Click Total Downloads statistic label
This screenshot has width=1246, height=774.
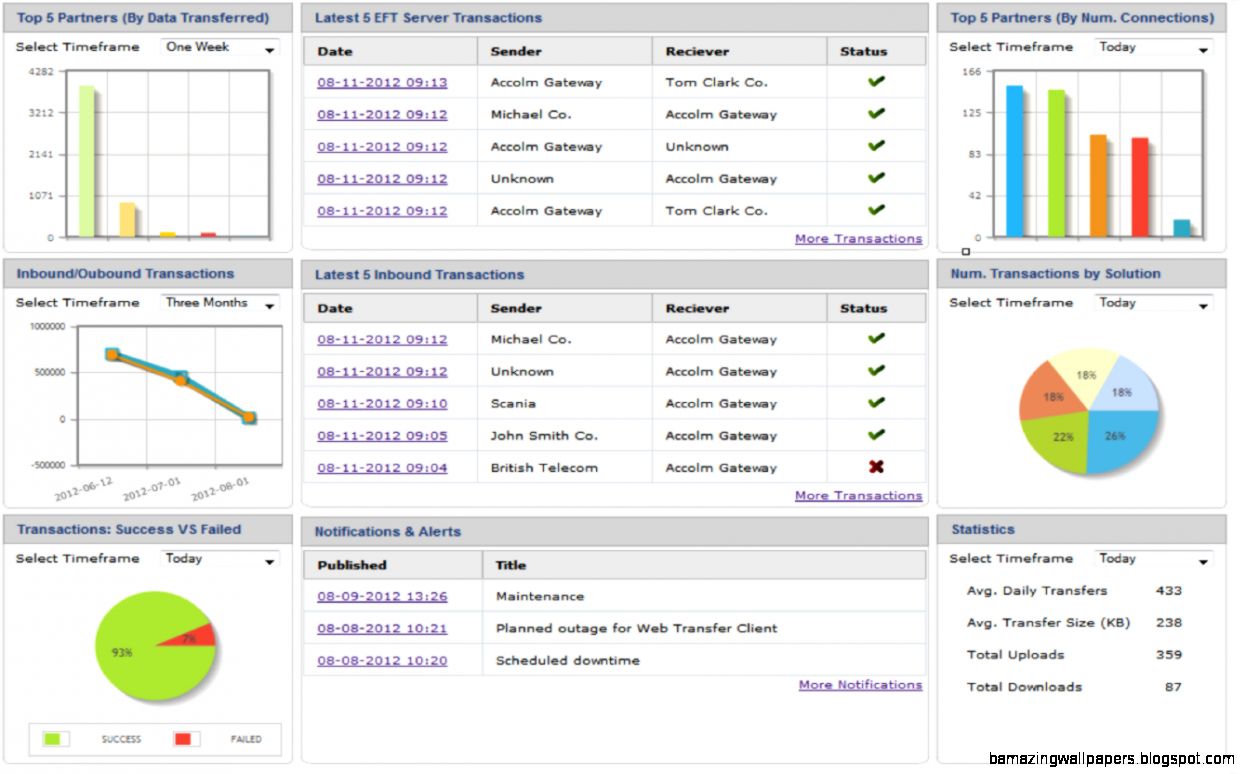[1024, 687]
